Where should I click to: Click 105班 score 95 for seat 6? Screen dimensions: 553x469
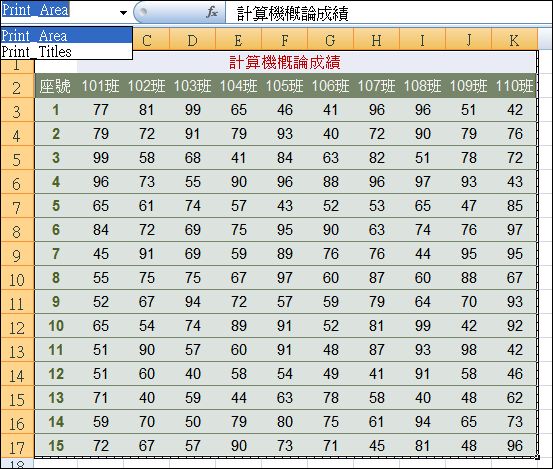[285, 230]
